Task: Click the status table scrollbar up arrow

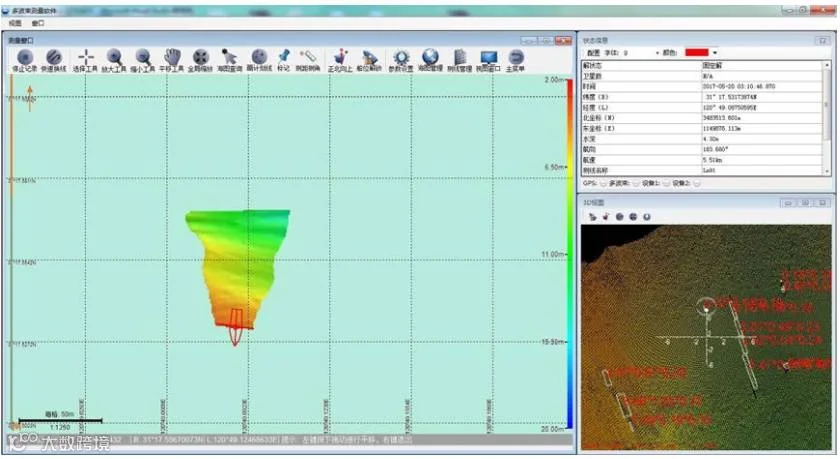Action: coord(828,65)
